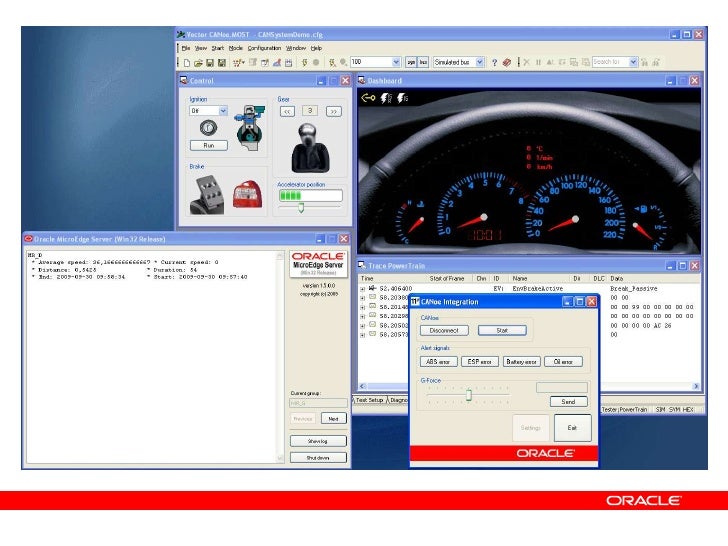The width and height of the screenshot is (728, 546).
Task: Click the ABS error alert button
Action: 436,361
